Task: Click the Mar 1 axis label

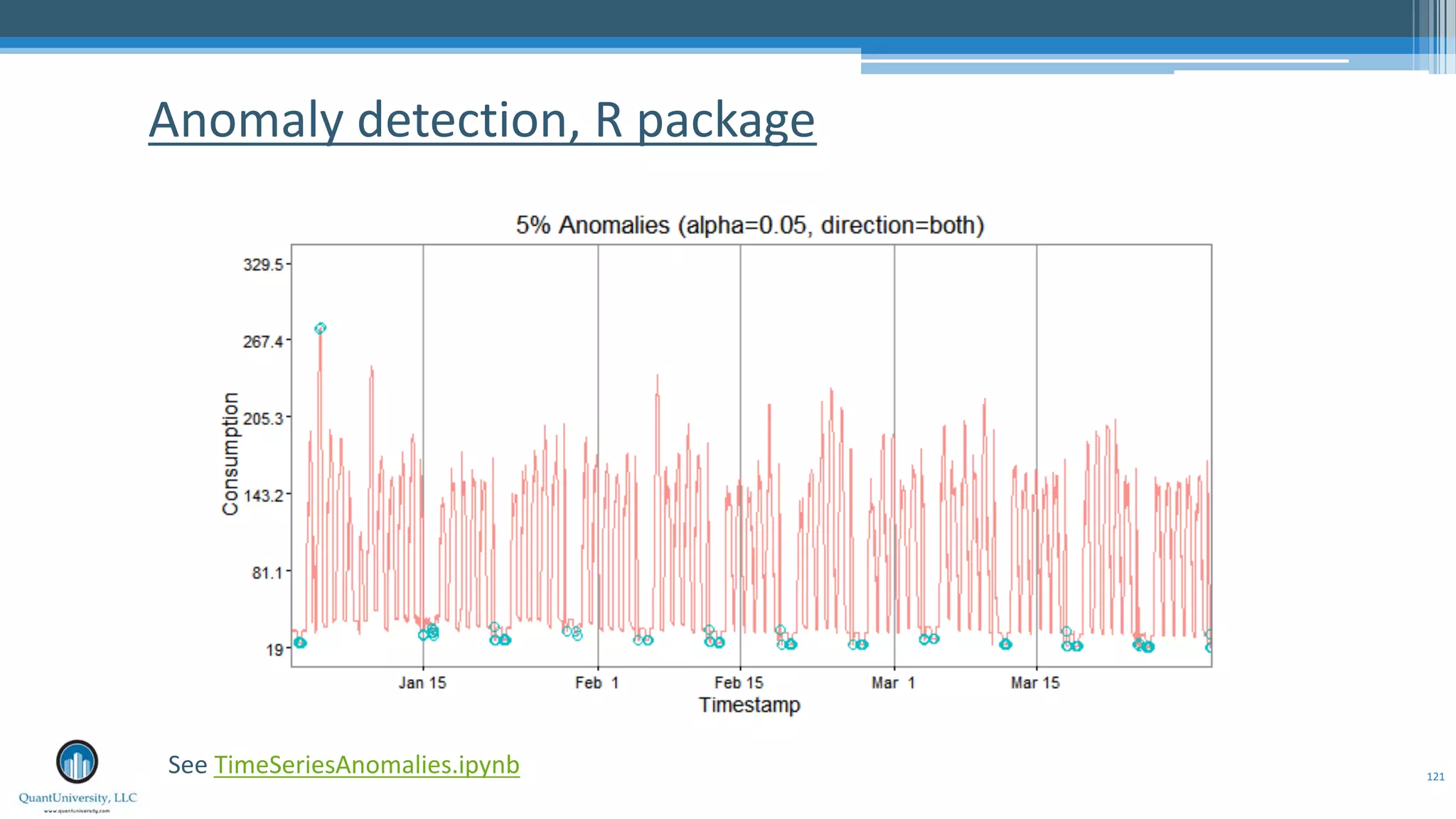Action: pos(893,683)
